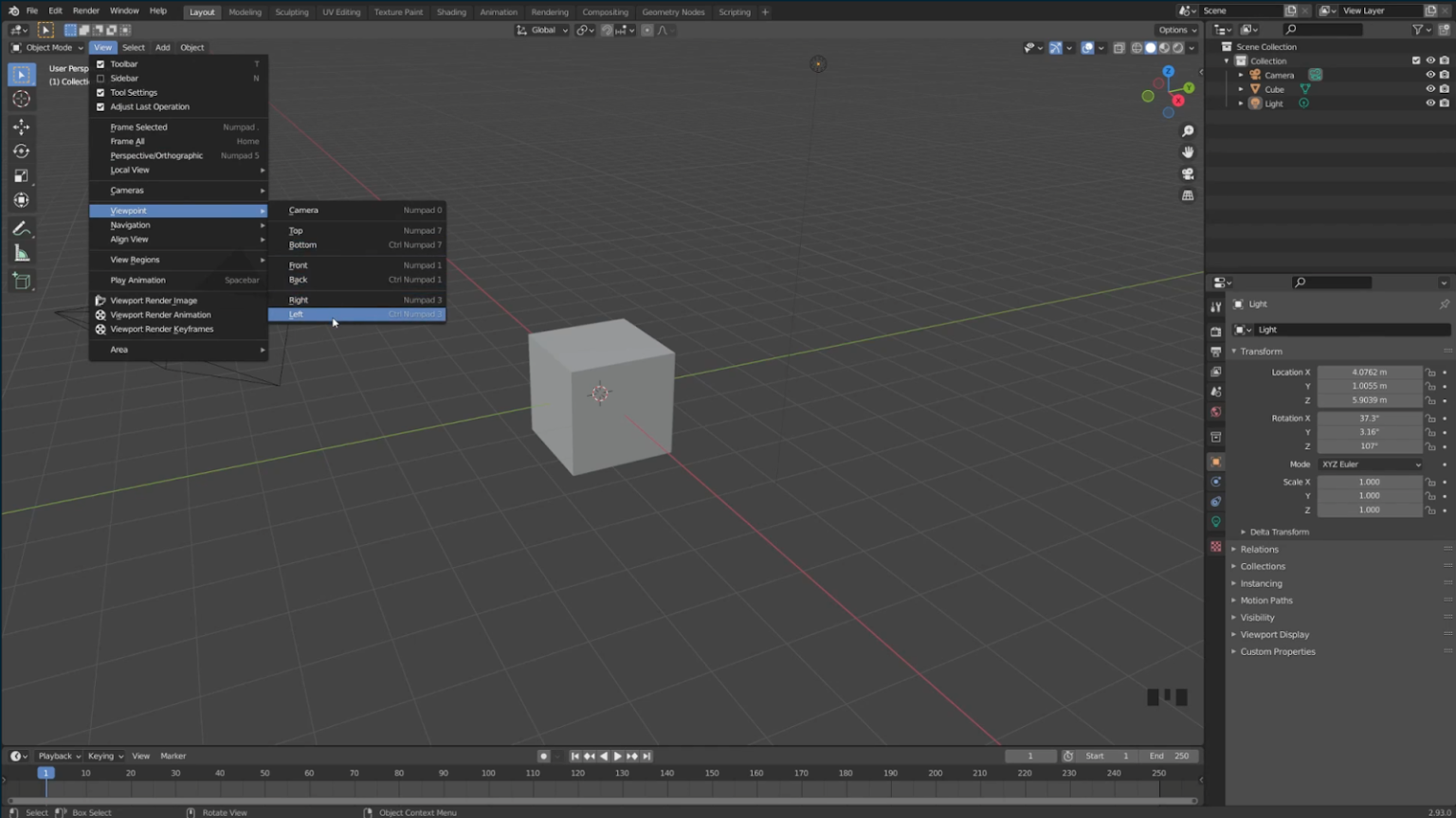Toggle visibility of the Light object
The width and height of the screenshot is (1456, 818).
1430,102
